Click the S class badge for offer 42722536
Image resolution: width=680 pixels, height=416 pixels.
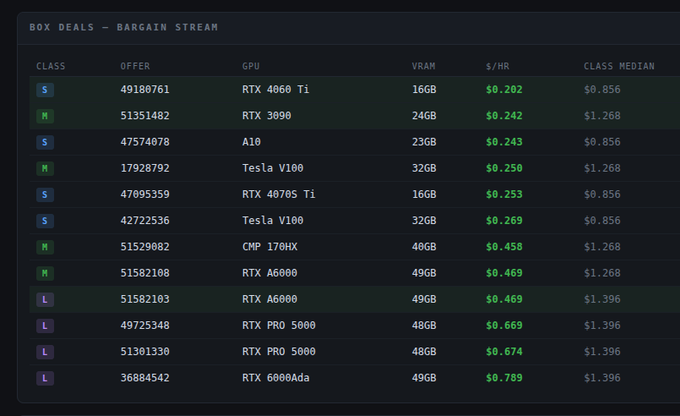pos(45,221)
